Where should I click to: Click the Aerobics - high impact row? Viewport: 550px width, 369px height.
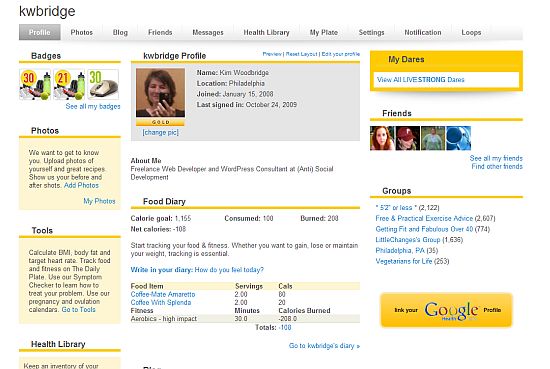pyautogui.click(x=245, y=319)
